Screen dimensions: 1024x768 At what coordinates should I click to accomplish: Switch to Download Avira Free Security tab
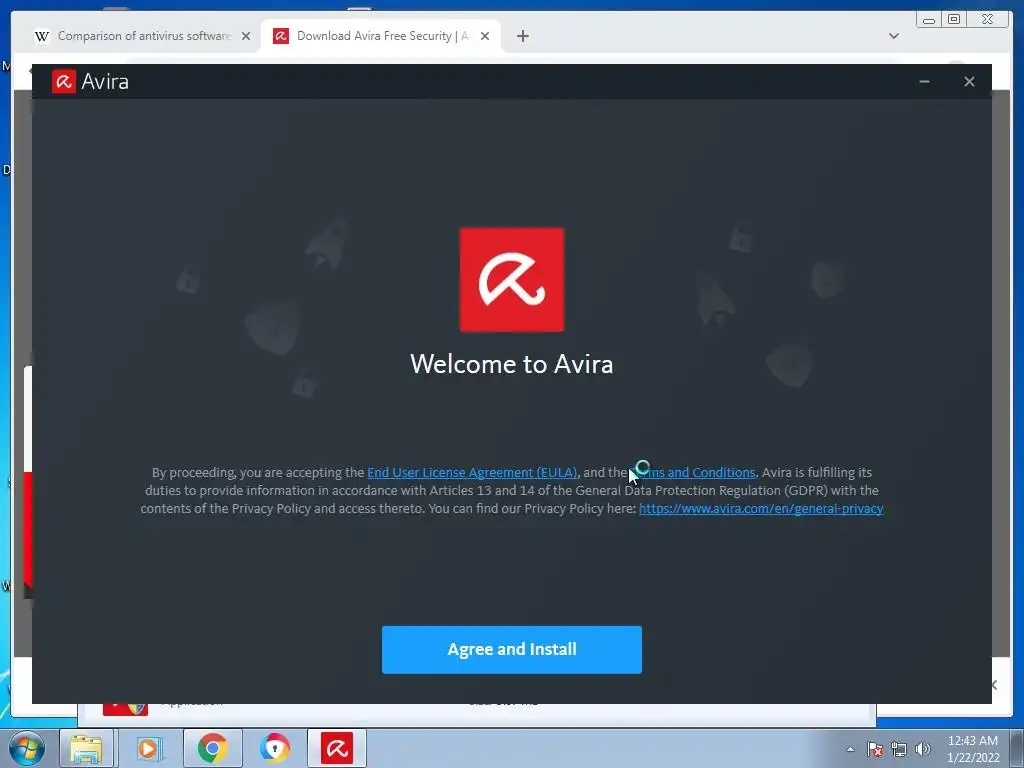(x=382, y=36)
